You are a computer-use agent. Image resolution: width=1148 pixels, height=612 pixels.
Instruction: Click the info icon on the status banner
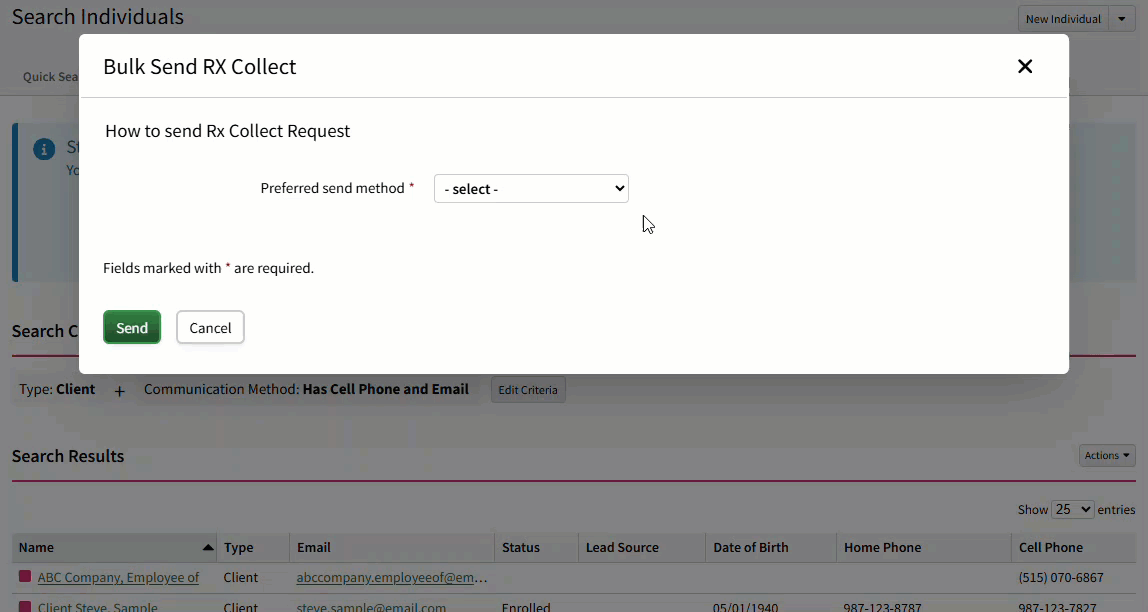[43, 148]
